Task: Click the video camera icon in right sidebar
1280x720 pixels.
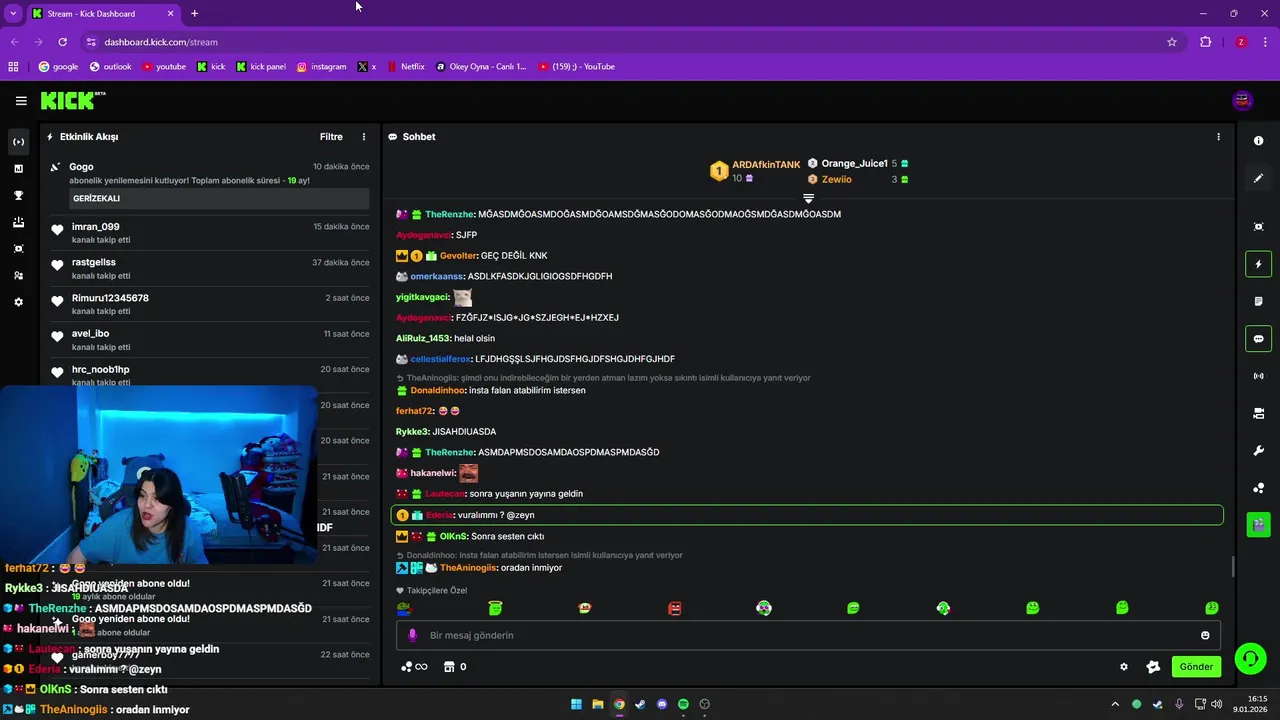Action: point(1258,413)
